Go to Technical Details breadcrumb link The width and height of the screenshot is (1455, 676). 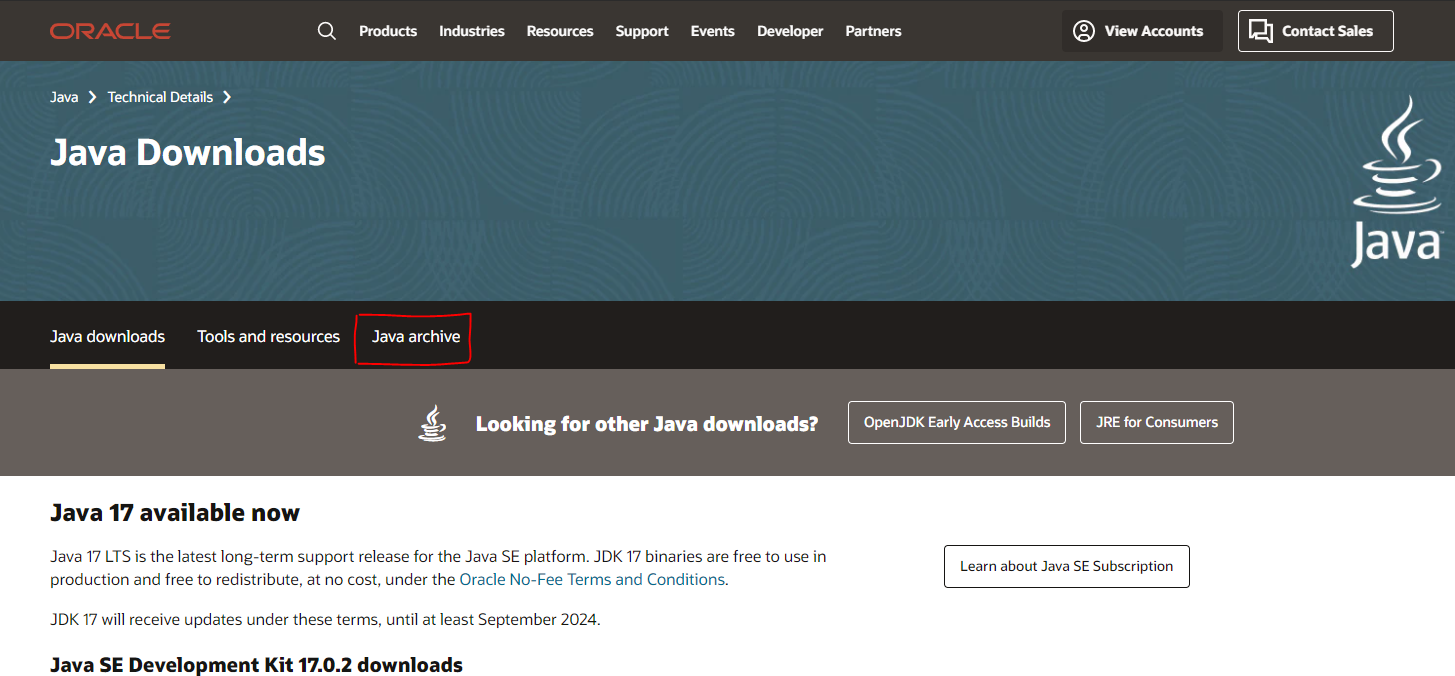click(x=160, y=97)
